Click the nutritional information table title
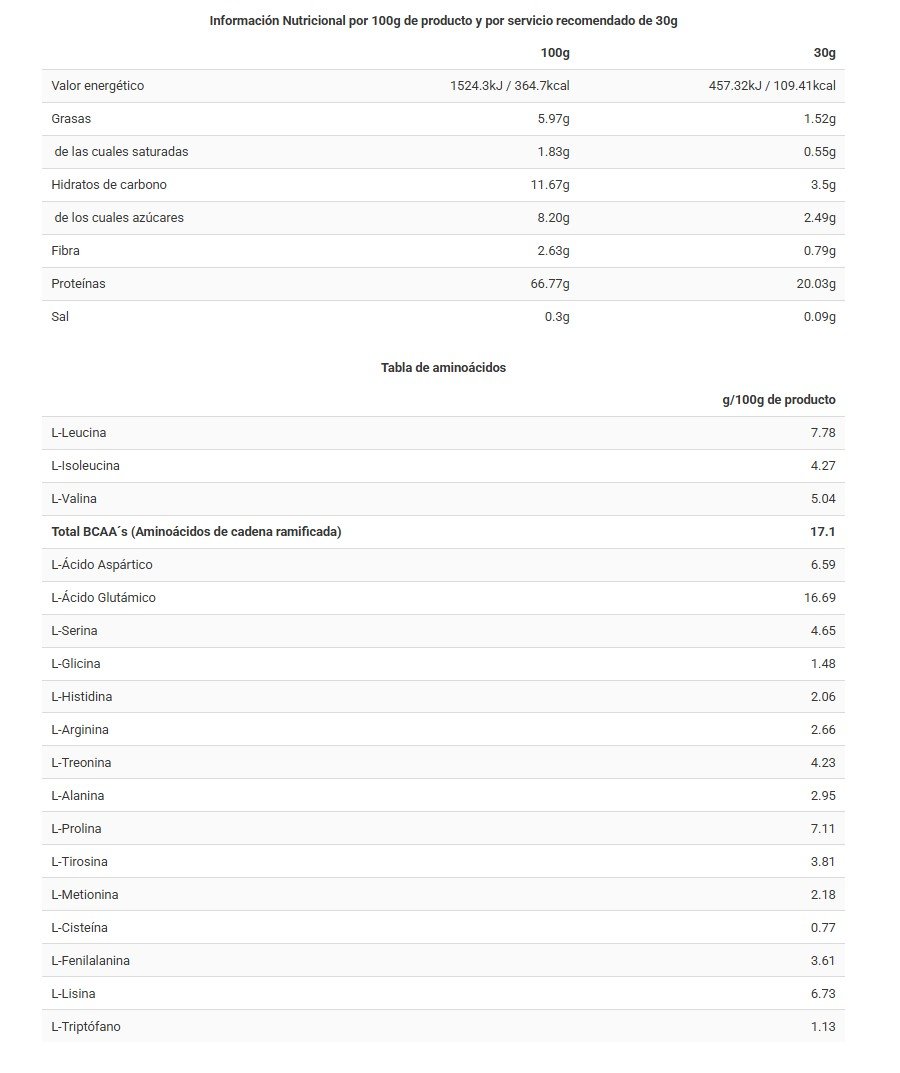This screenshot has height=1073, width=900. coord(443,21)
